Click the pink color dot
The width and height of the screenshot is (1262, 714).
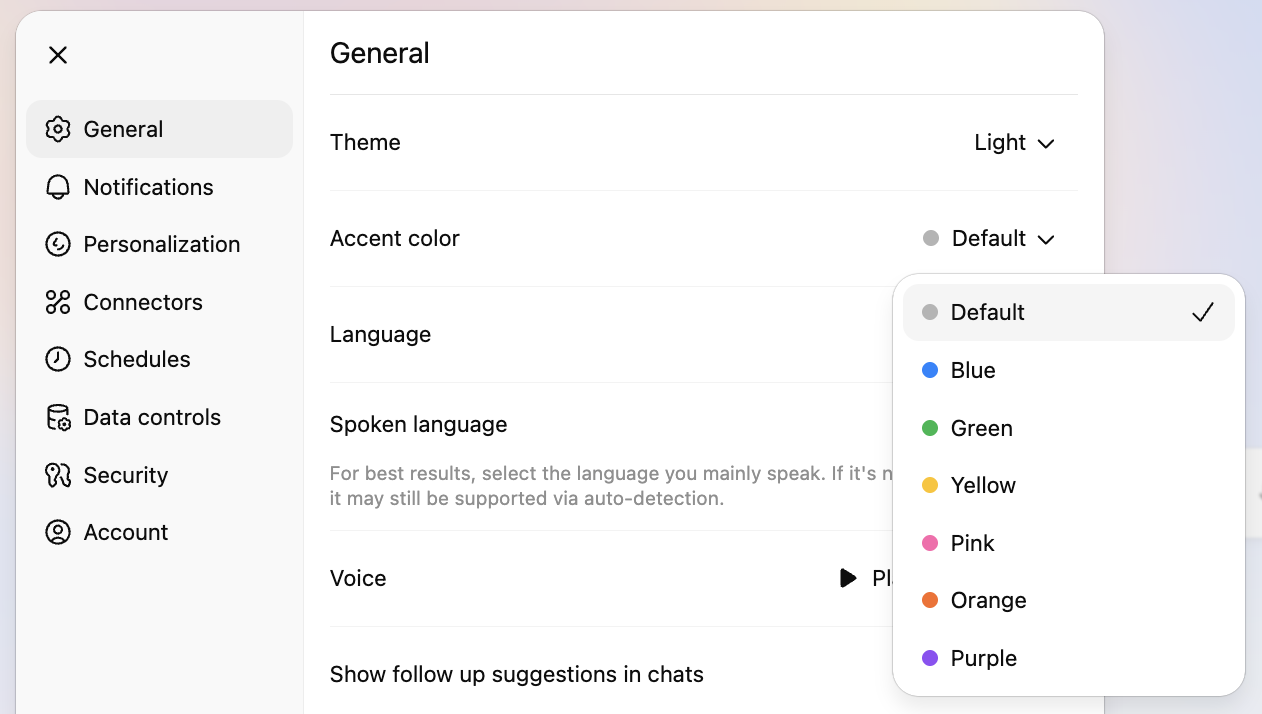930,543
